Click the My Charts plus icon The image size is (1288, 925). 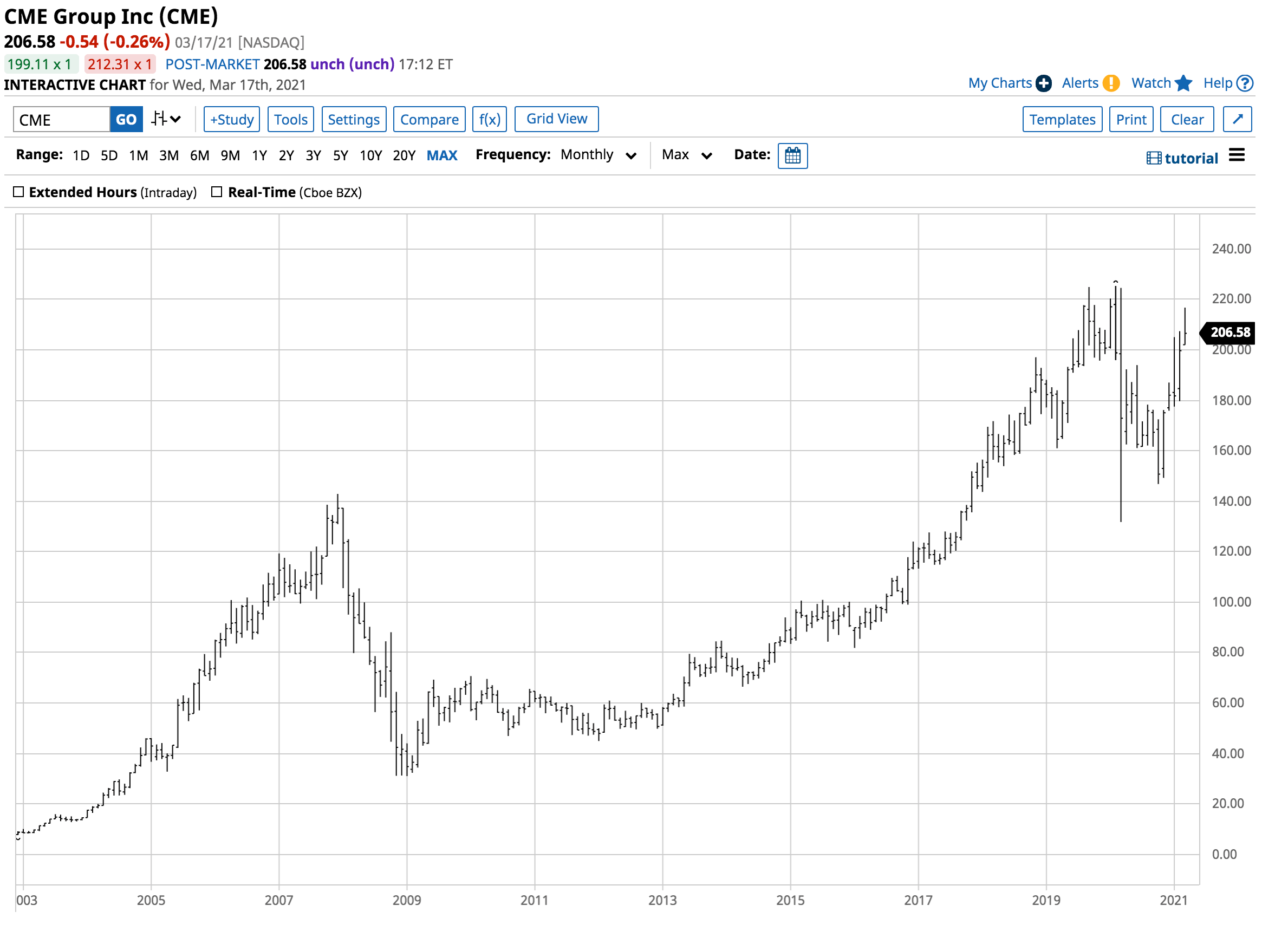click(1043, 83)
